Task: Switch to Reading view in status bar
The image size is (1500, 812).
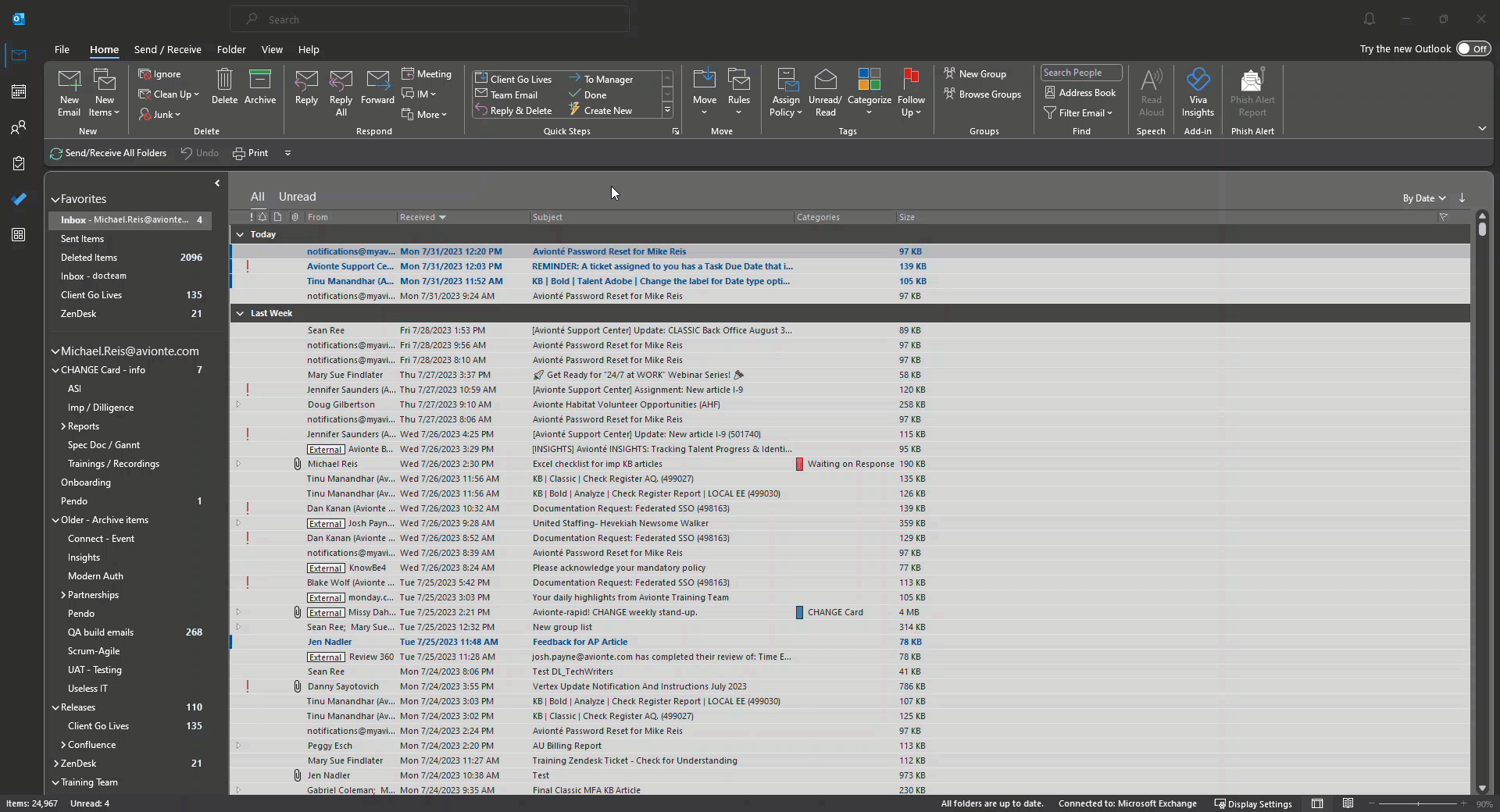Action: click(1348, 803)
